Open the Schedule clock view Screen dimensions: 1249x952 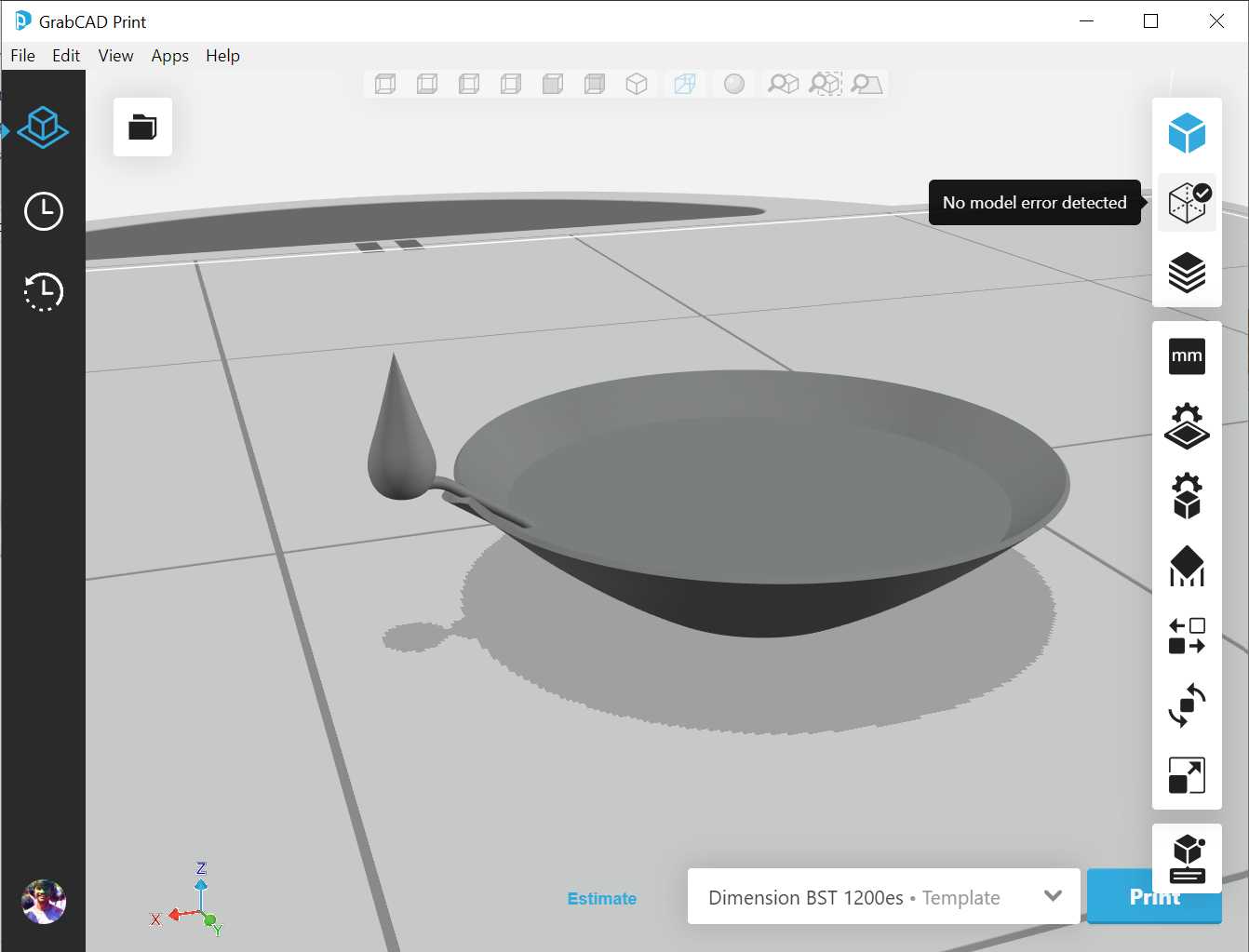click(x=43, y=211)
